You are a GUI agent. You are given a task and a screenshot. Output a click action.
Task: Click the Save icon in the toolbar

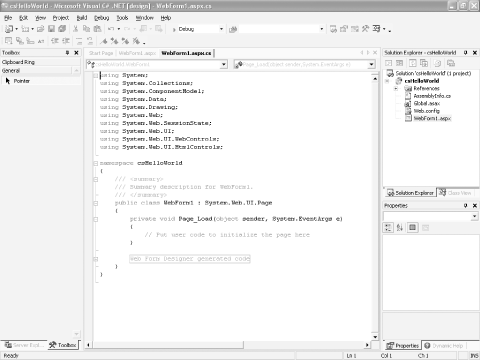[51, 29]
